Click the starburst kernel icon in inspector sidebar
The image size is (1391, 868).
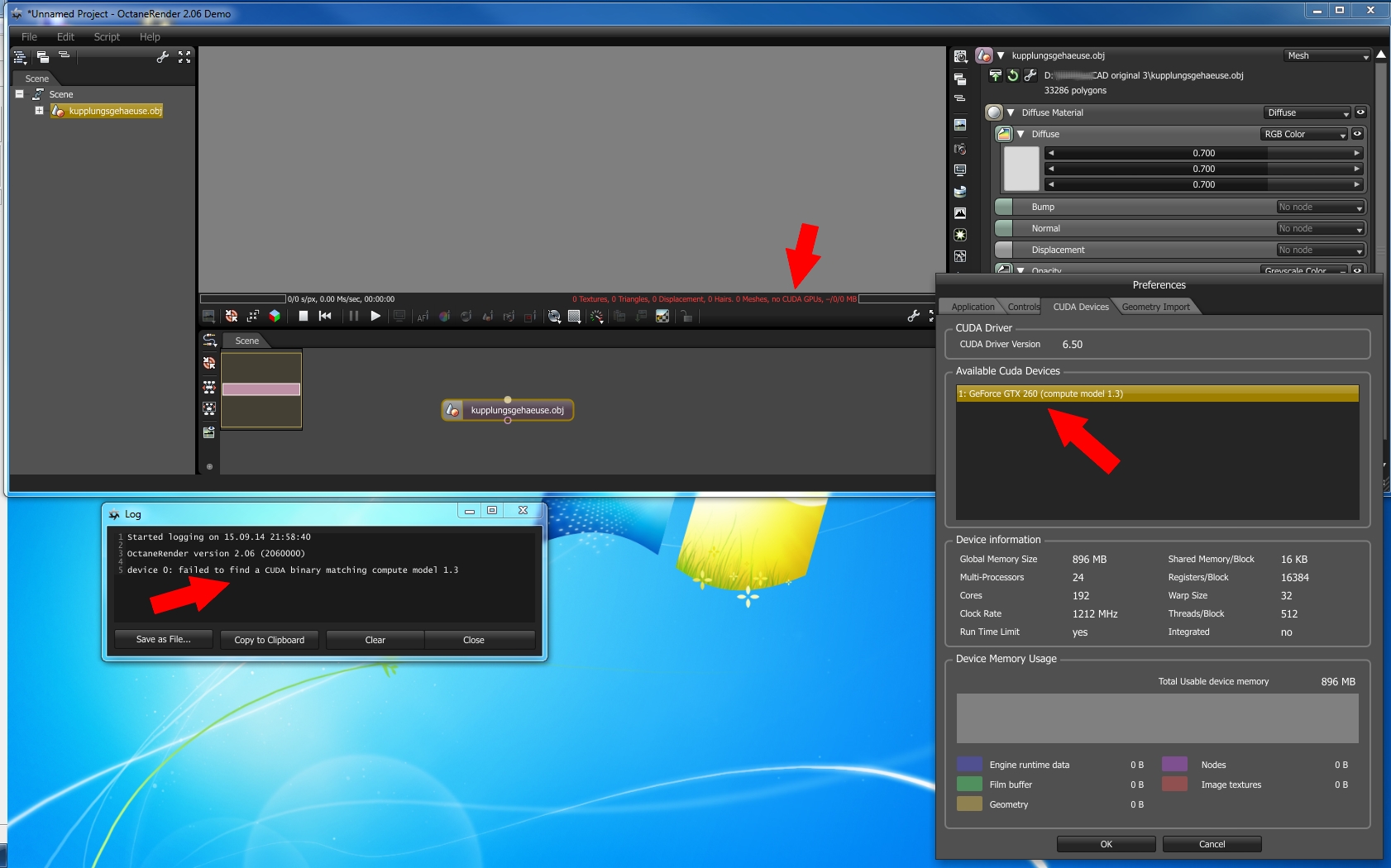pos(960,235)
